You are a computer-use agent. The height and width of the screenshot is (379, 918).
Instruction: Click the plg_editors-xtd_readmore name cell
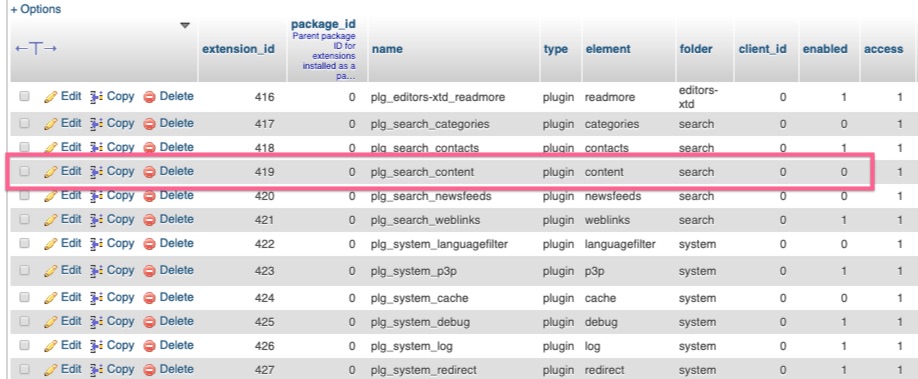click(437, 97)
